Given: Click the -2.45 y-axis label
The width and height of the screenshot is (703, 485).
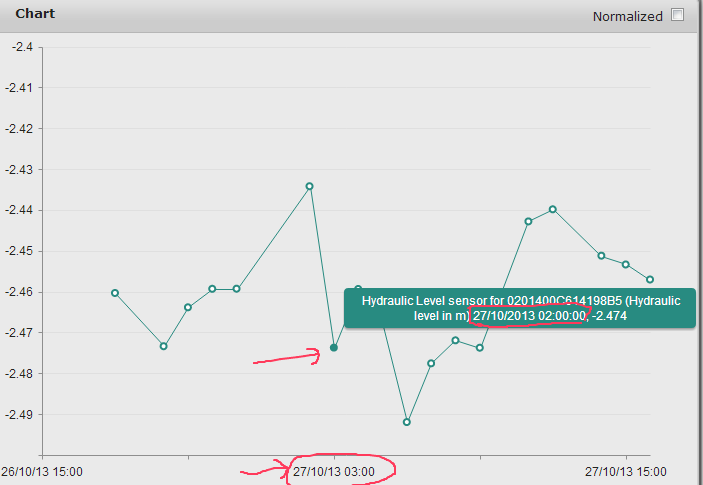Looking at the screenshot, I should [19, 251].
